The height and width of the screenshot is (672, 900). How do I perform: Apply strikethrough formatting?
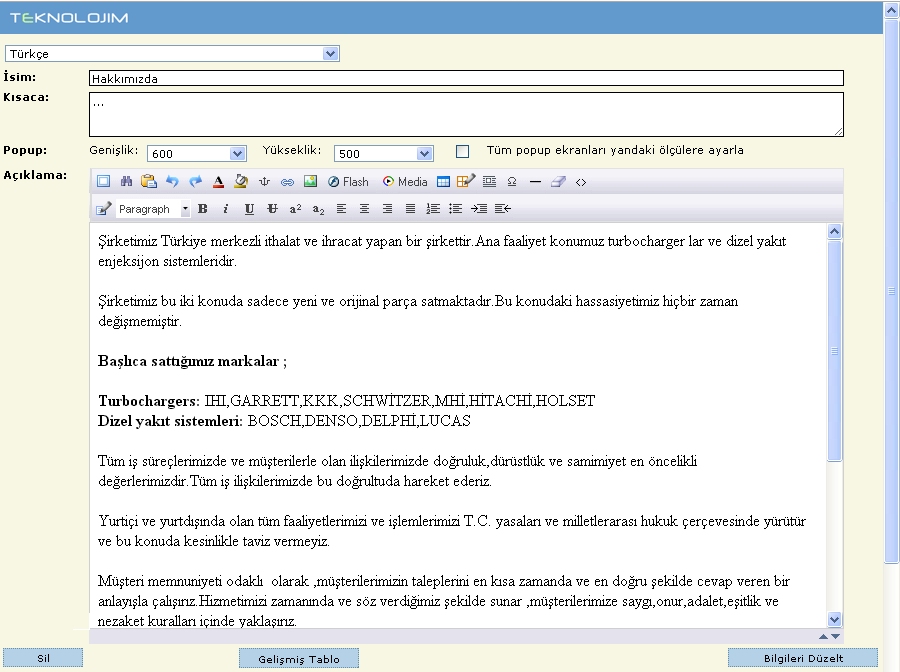[x=272, y=209]
